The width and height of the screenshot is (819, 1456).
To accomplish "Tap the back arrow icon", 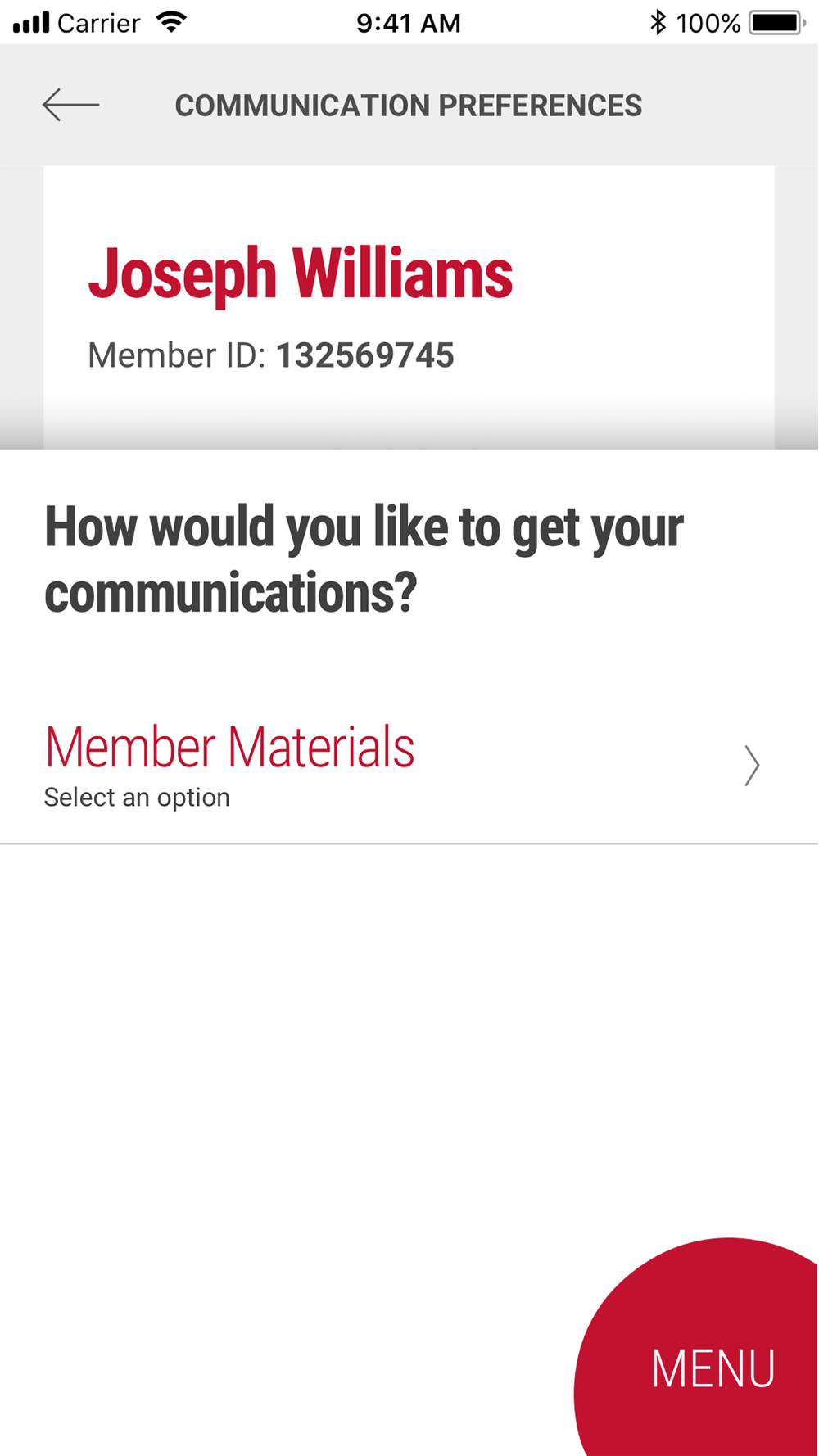I will point(71,106).
